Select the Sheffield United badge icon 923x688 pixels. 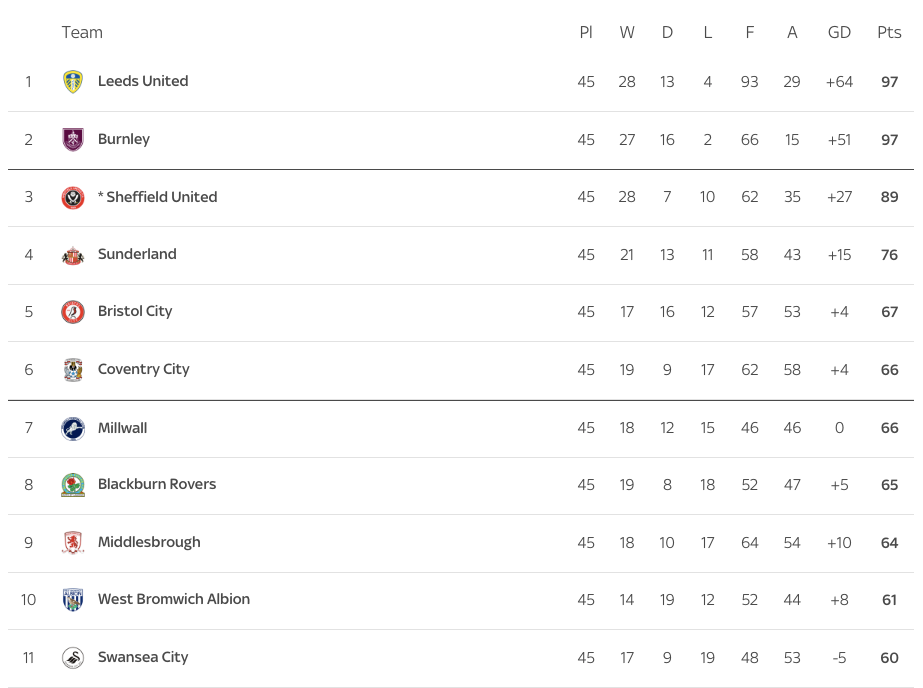coord(73,197)
